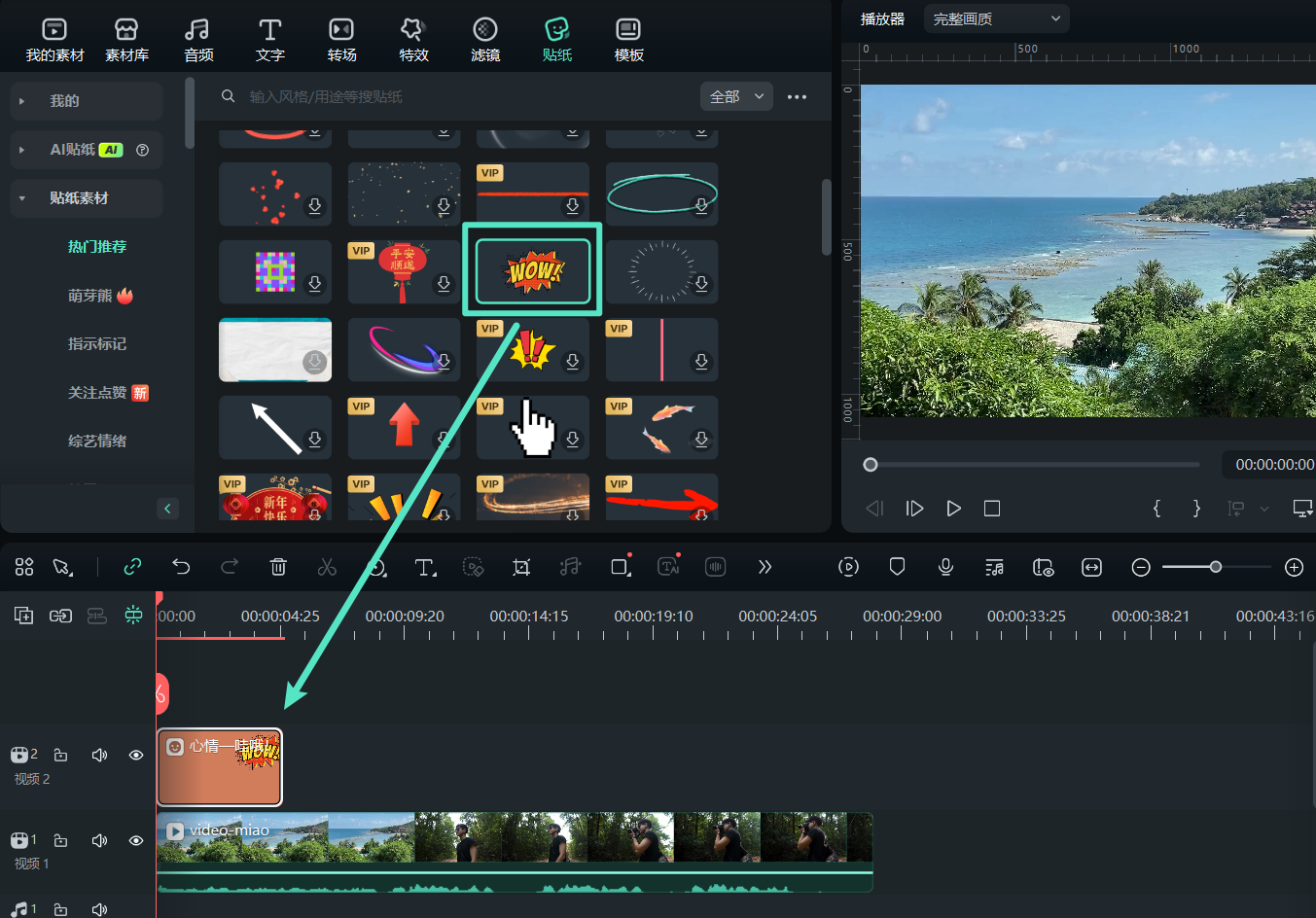Expand the 我的 sidebar section
The image size is (1316, 918).
click(x=64, y=101)
